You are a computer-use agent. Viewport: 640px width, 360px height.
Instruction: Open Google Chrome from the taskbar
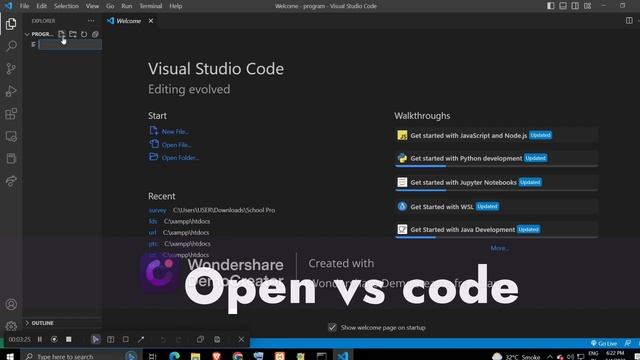pos(238,356)
